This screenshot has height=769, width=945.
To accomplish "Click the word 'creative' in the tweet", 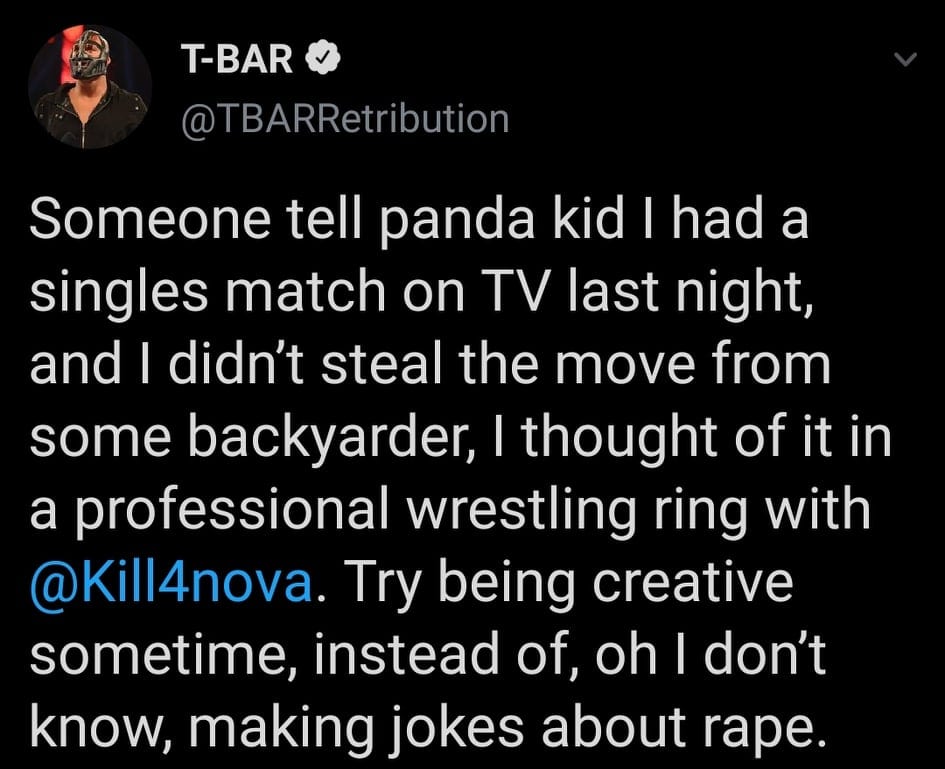I will (692, 581).
